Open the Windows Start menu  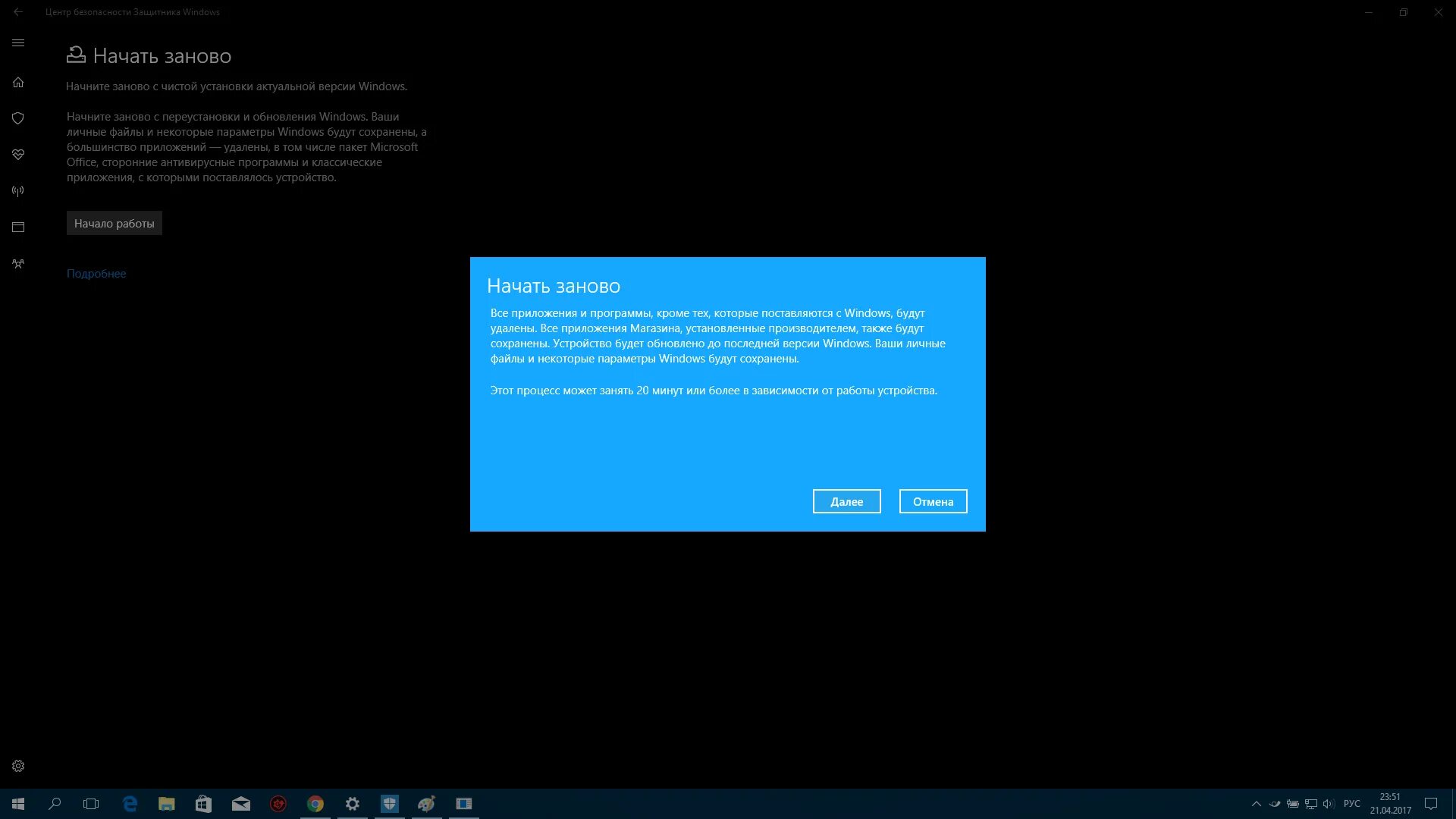18,804
